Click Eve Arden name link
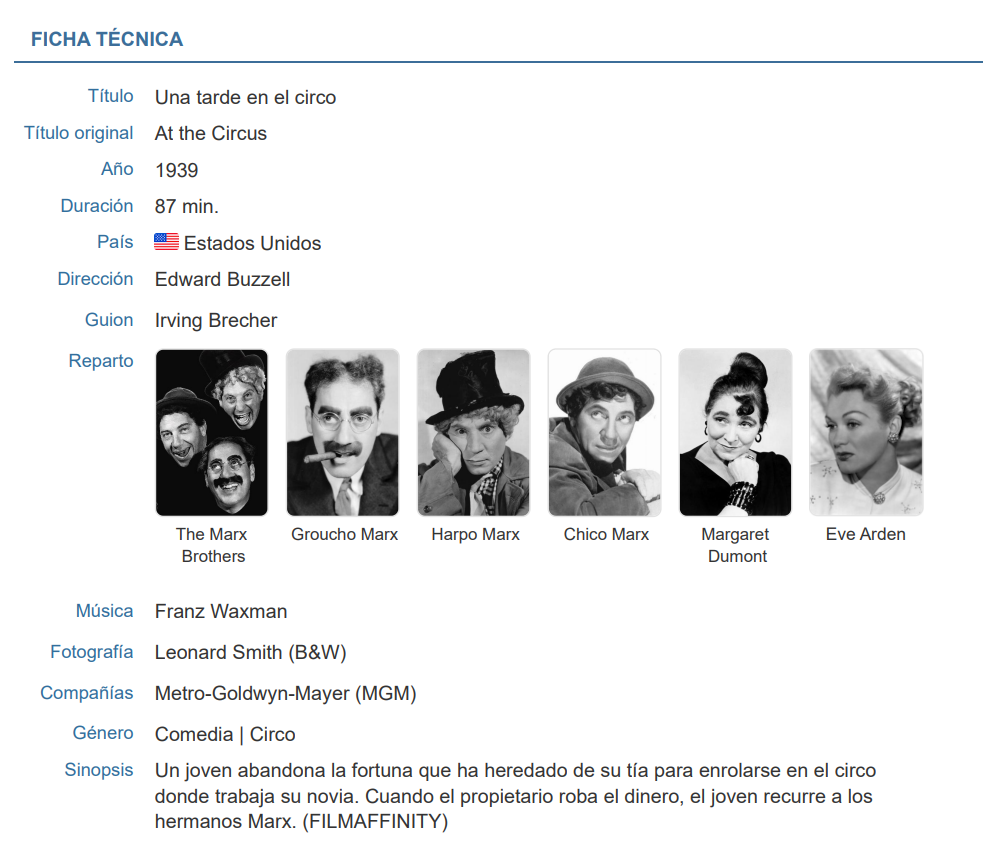The width and height of the screenshot is (997, 860). click(x=866, y=535)
